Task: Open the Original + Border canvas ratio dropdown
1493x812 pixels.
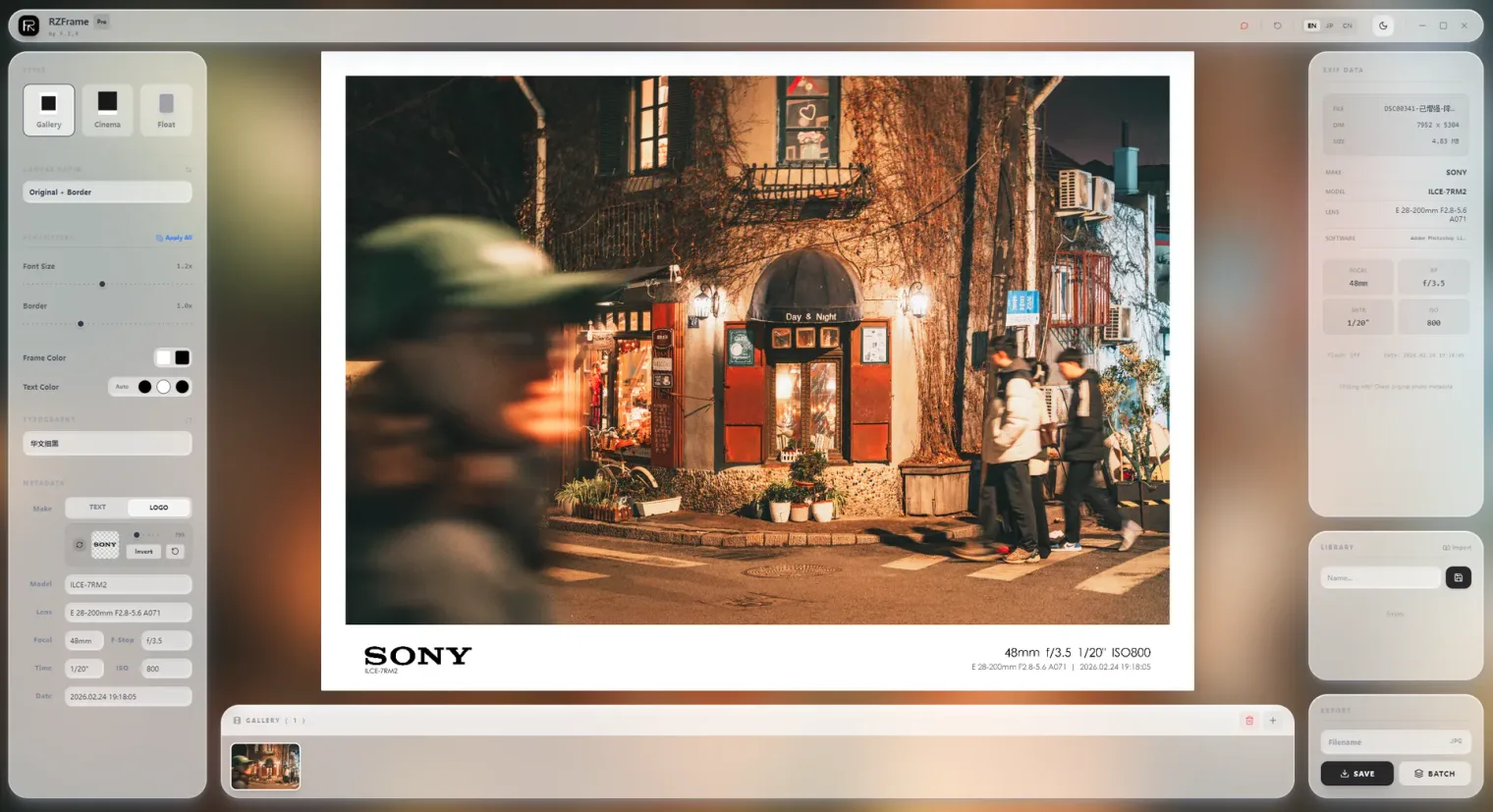Action: point(107,192)
